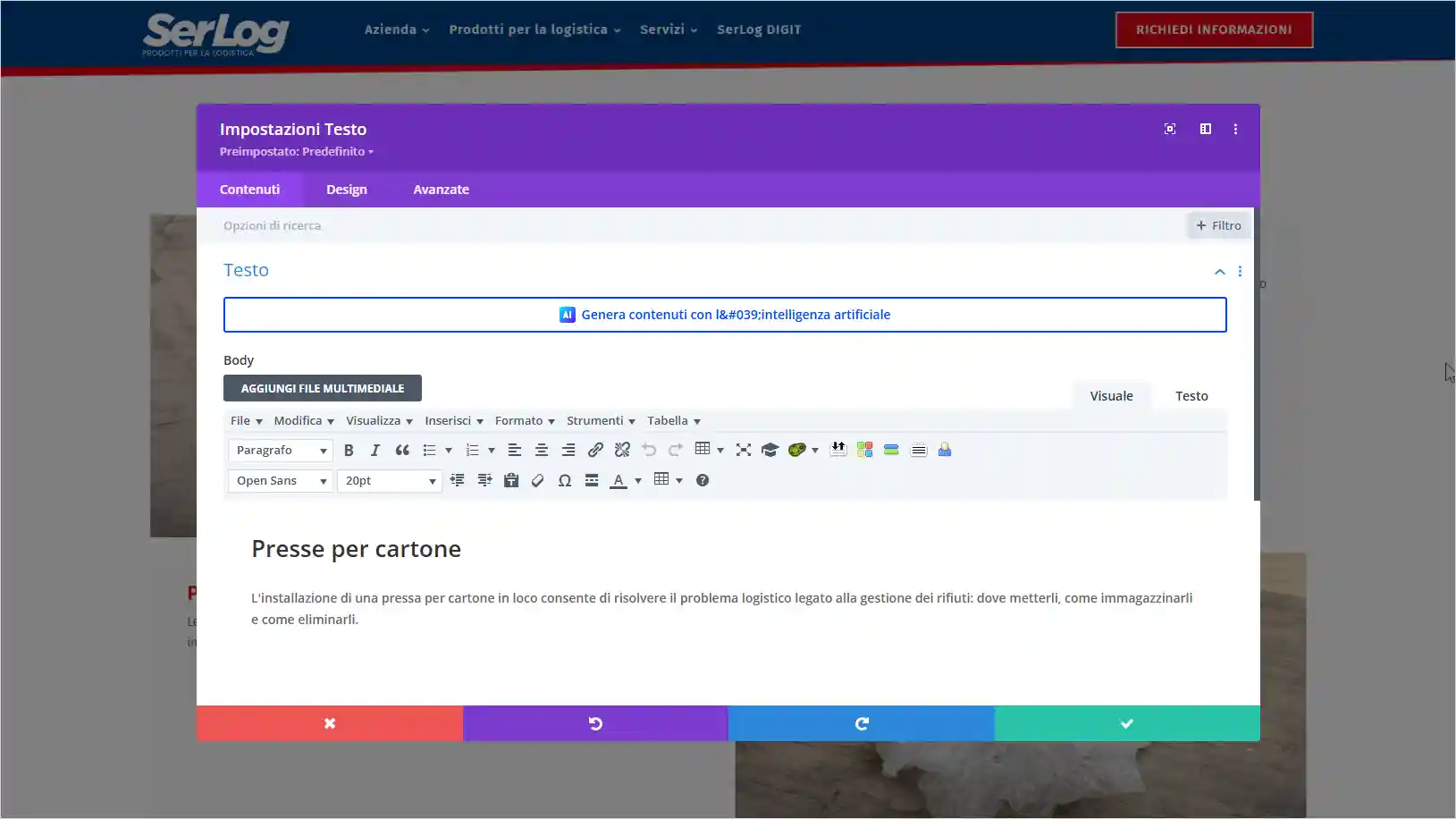Screen dimensions: 1456x819
Task: Click the clear formatting eraser icon
Action: pos(537,481)
